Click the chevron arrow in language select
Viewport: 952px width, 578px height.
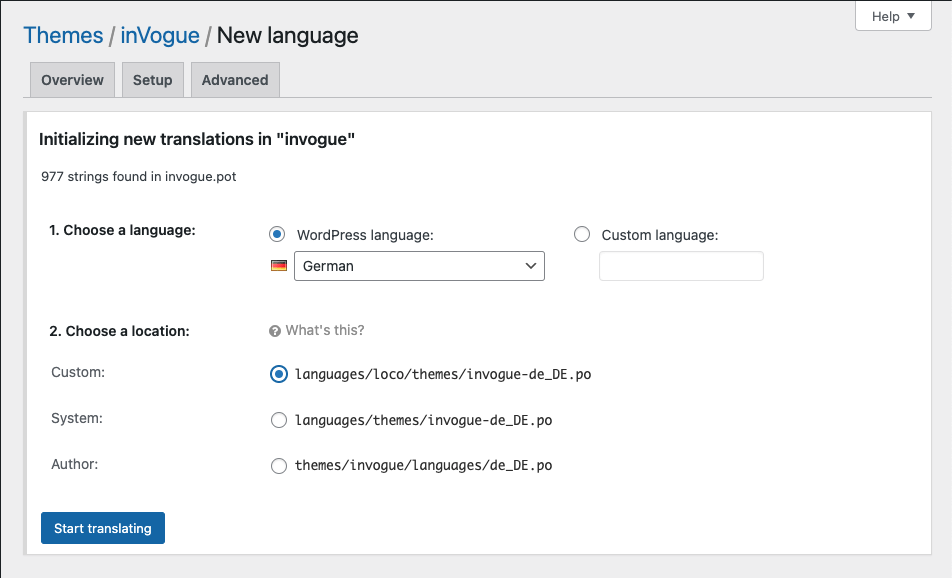coord(530,266)
